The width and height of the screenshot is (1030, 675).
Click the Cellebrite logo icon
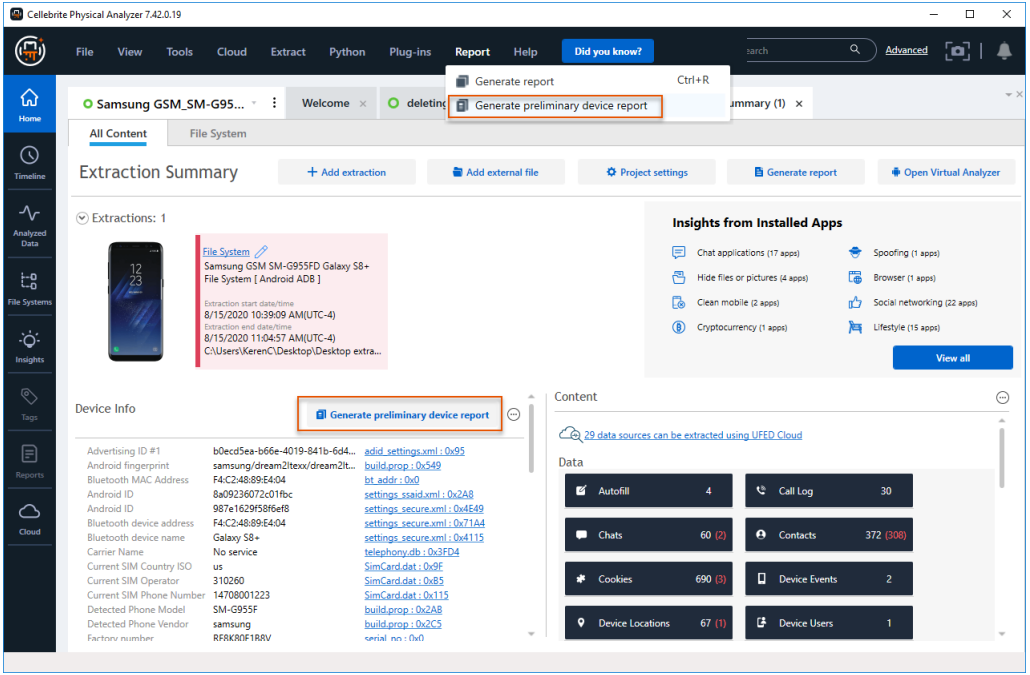30,51
